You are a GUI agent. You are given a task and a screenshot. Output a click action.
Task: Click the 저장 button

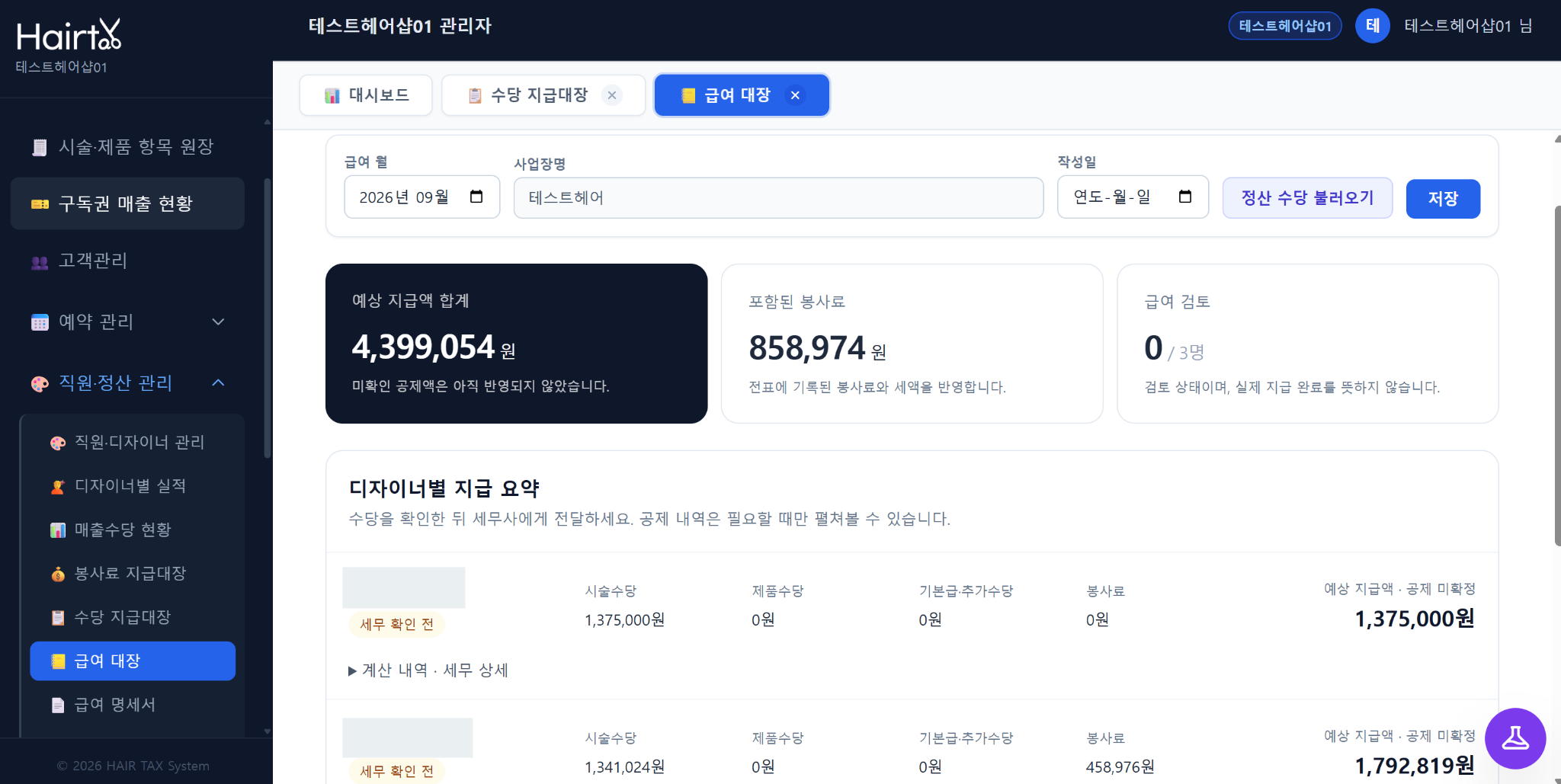1443,199
